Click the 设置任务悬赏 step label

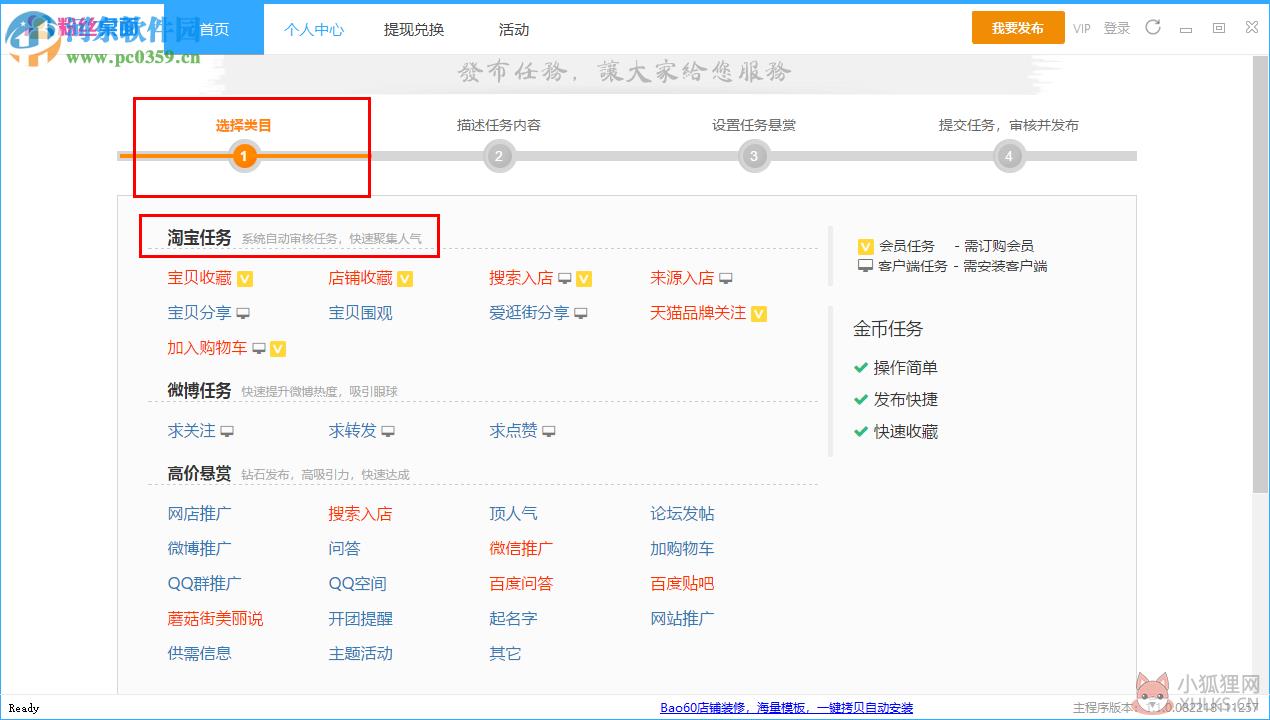tap(753, 125)
